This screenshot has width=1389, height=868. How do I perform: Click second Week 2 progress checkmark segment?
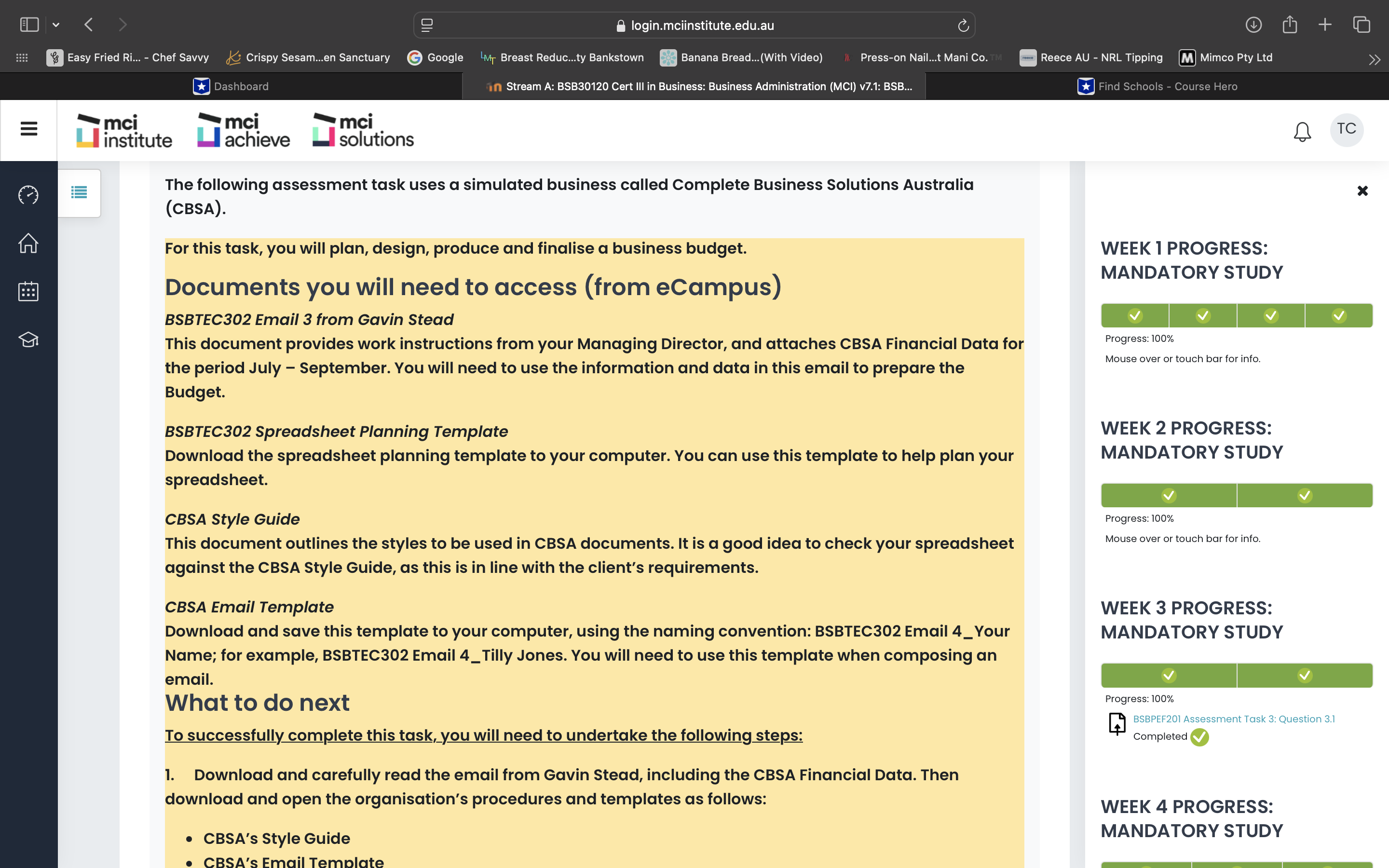tap(1304, 495)
